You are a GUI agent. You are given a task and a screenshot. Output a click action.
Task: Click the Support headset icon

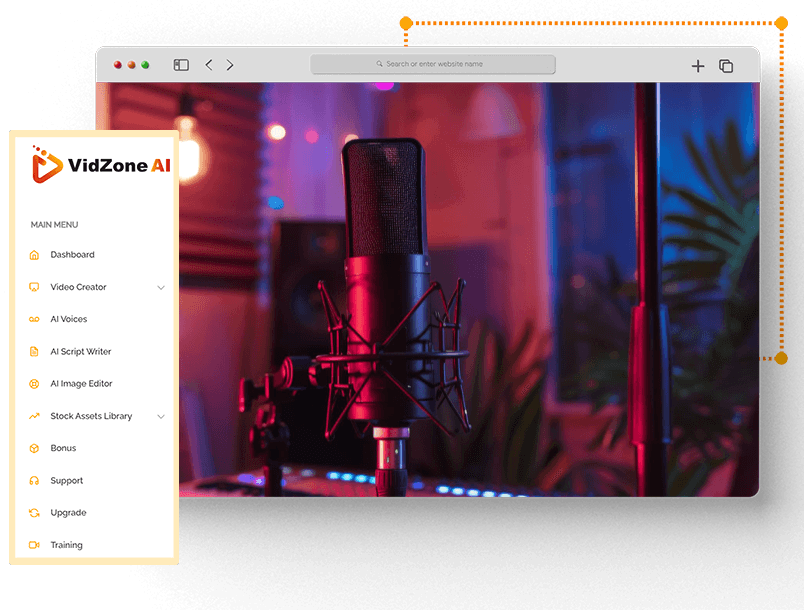[34, 481]
